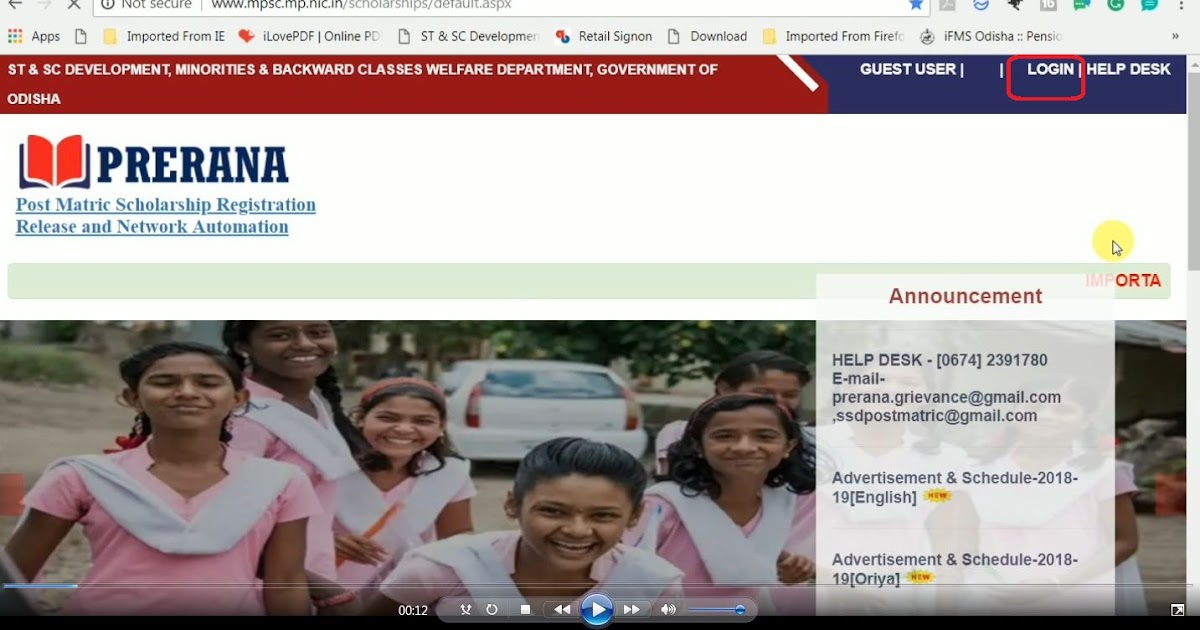The image size is (1200, 630).
Task: Click the department title header text
Action: (x=363, y=84)
